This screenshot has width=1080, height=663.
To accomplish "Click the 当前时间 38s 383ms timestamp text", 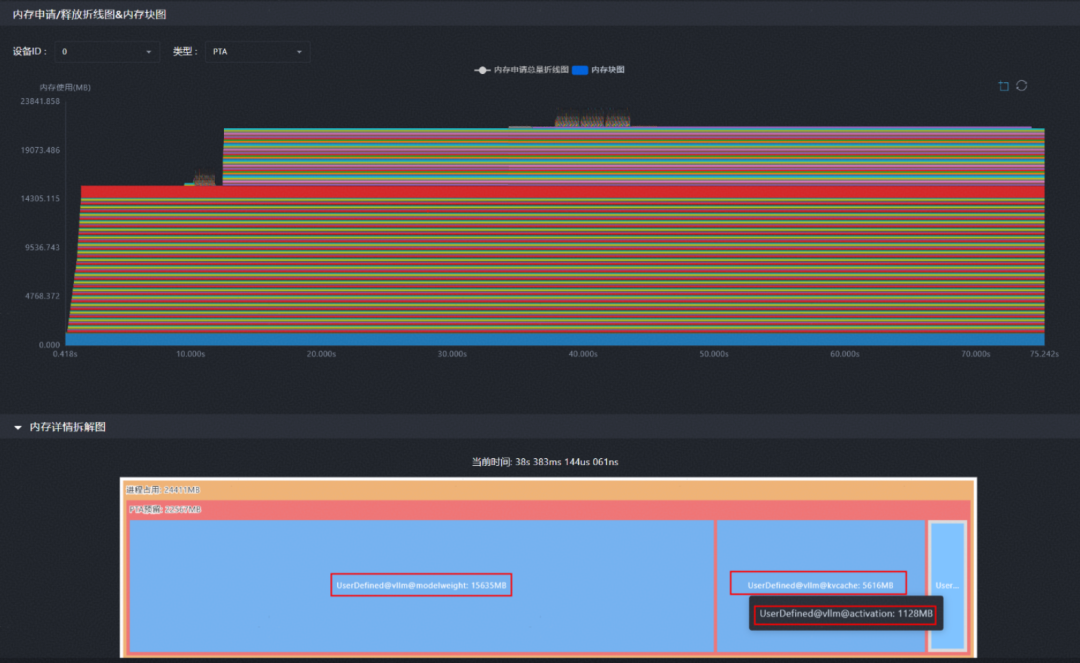I will [545, 462].
